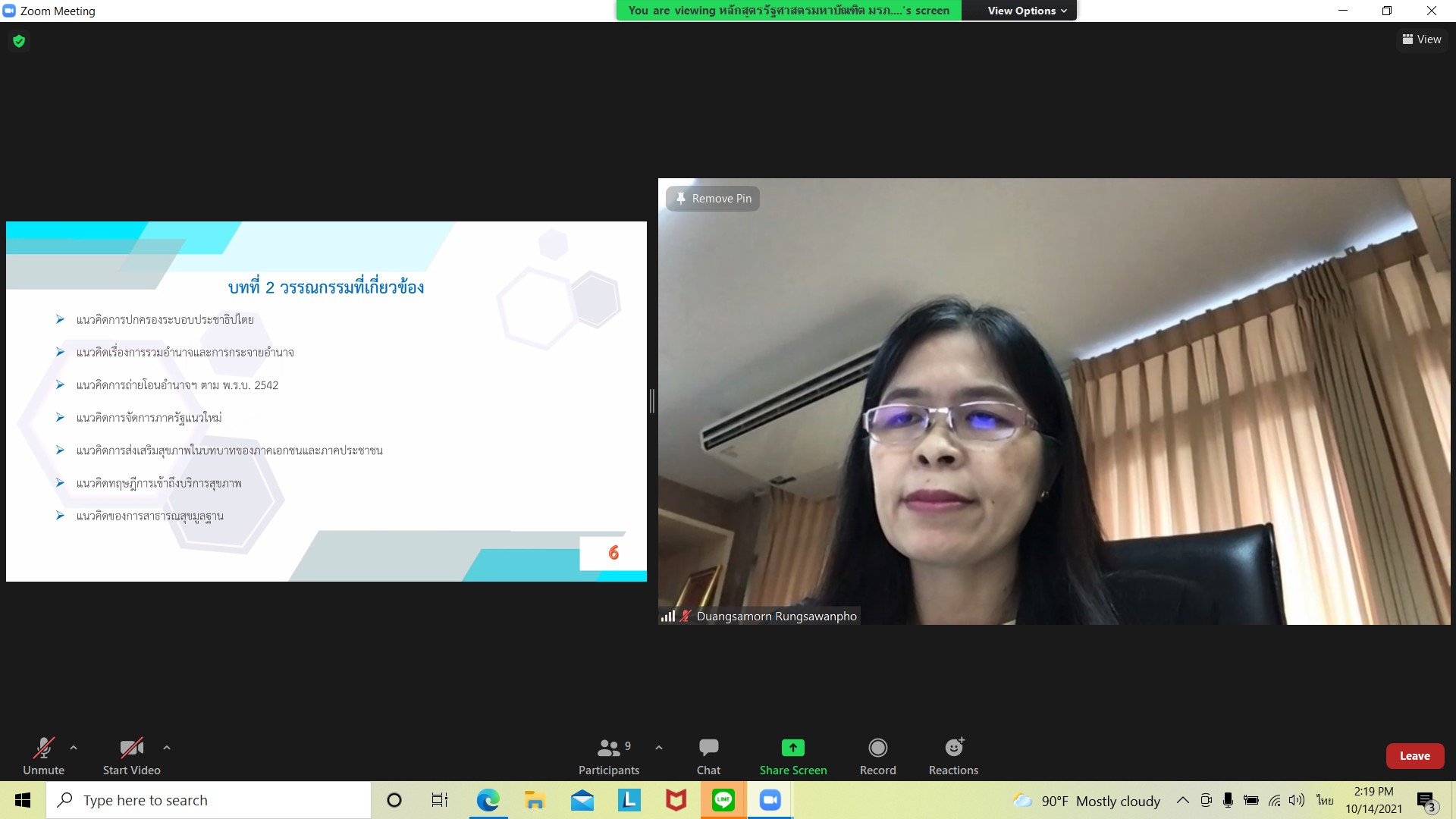Expand audio options arrow beside Unmute
Viewport: 1456px width, 819px height.
pyautogui.click(x=74, y=748)
